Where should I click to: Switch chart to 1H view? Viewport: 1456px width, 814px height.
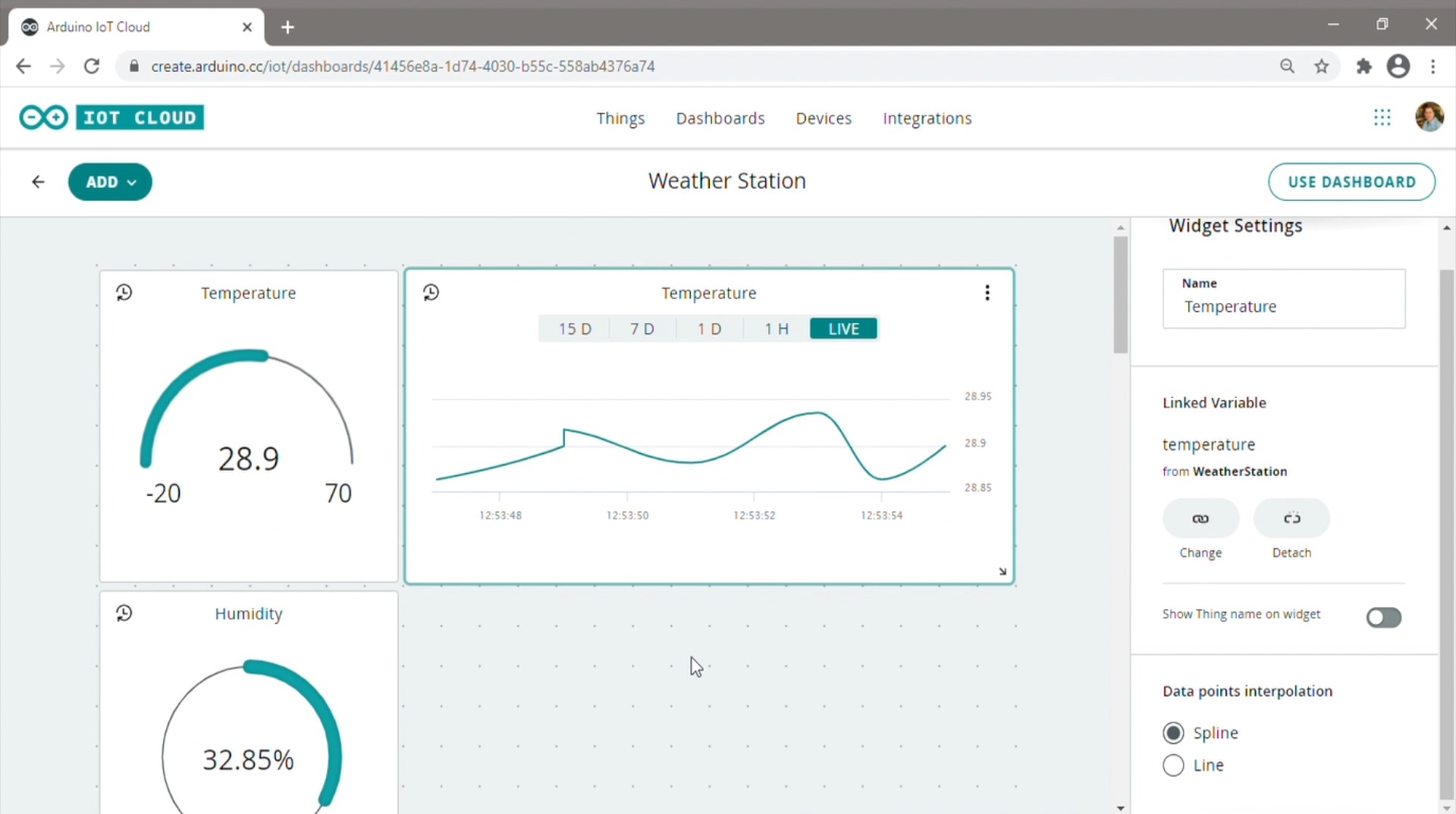776,328
